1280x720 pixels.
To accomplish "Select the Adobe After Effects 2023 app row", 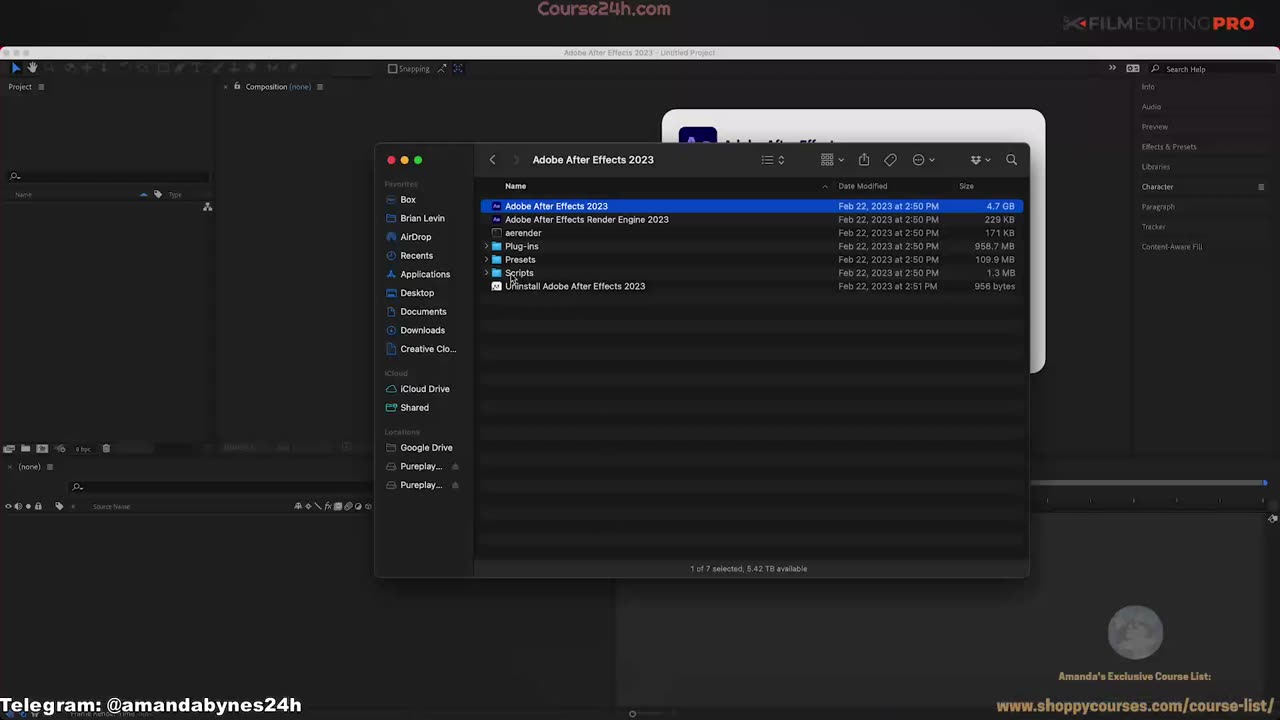I will (751, 206).
